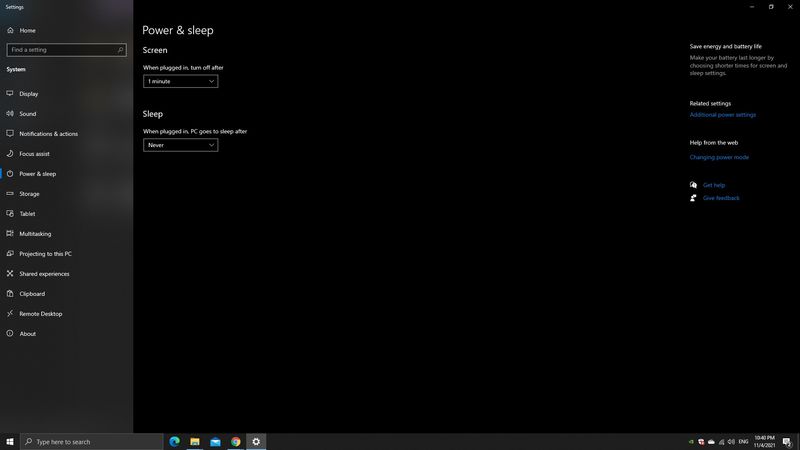Screen dimensions: 800x450
Task: Click the Find a setting field
Action: [66, 50]
